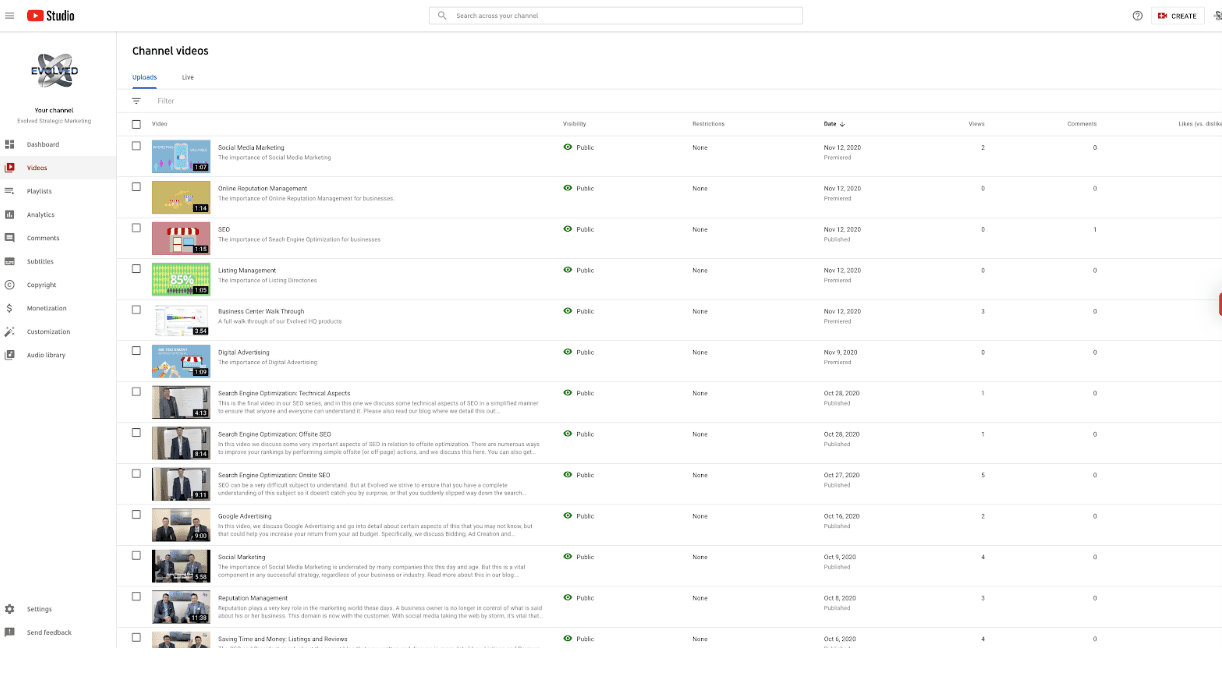Image resolution: width=1222 pixels, height=694 pixels.
Task: Click the Dashboard sidebar icon
Action: (9, 144)
